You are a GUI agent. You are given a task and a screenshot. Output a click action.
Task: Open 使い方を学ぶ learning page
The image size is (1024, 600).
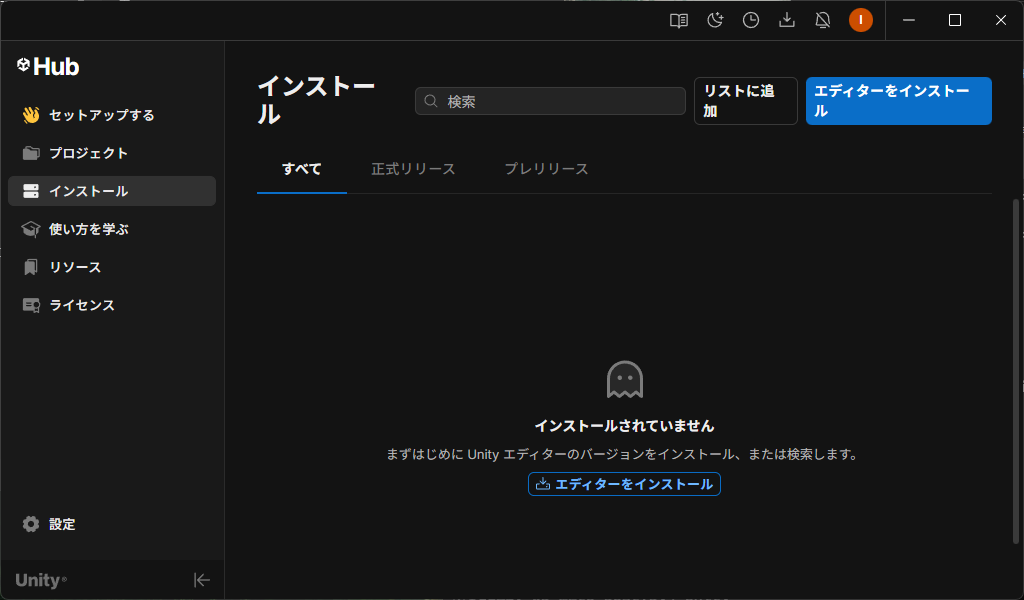coord(88,229)
